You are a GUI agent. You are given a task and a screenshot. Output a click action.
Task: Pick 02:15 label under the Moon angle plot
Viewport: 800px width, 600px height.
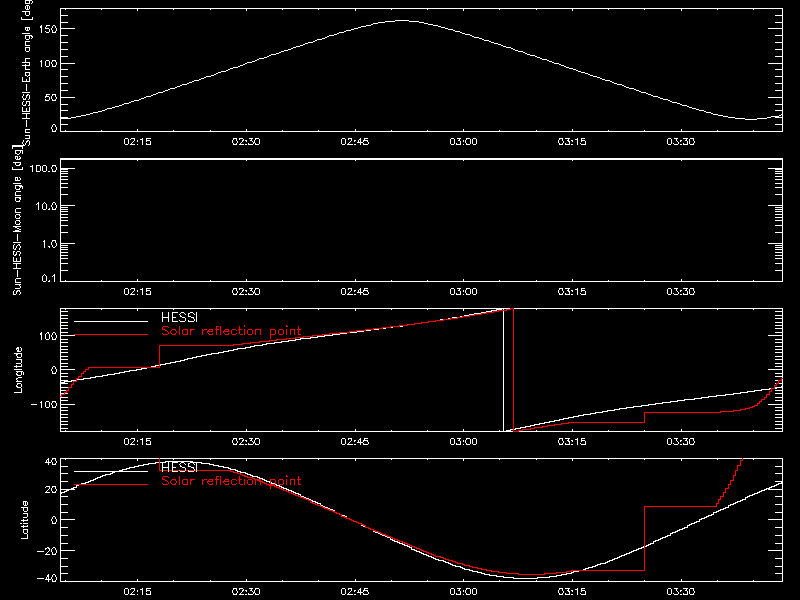137,292
